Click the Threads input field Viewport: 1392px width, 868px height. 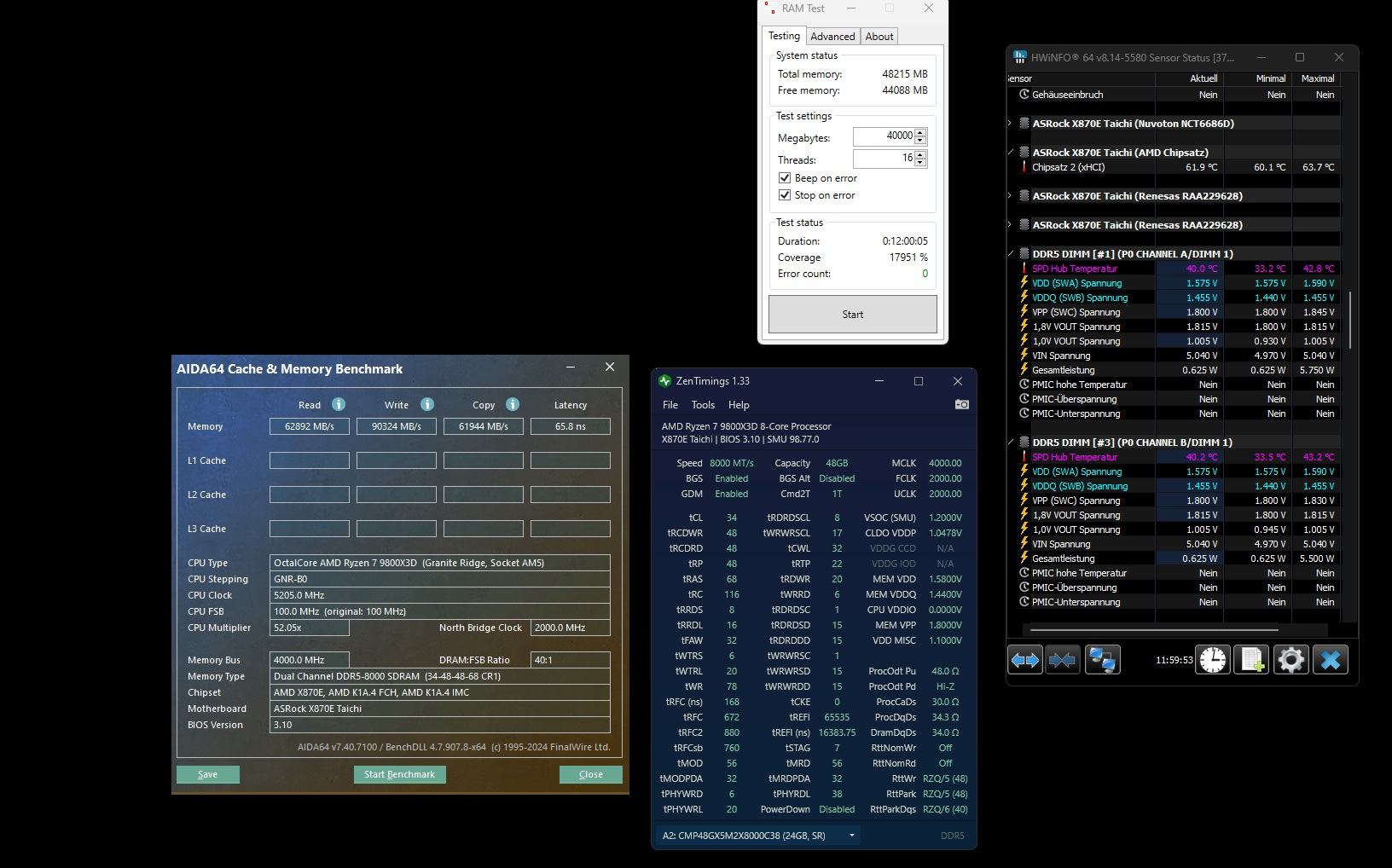point(884,159)
